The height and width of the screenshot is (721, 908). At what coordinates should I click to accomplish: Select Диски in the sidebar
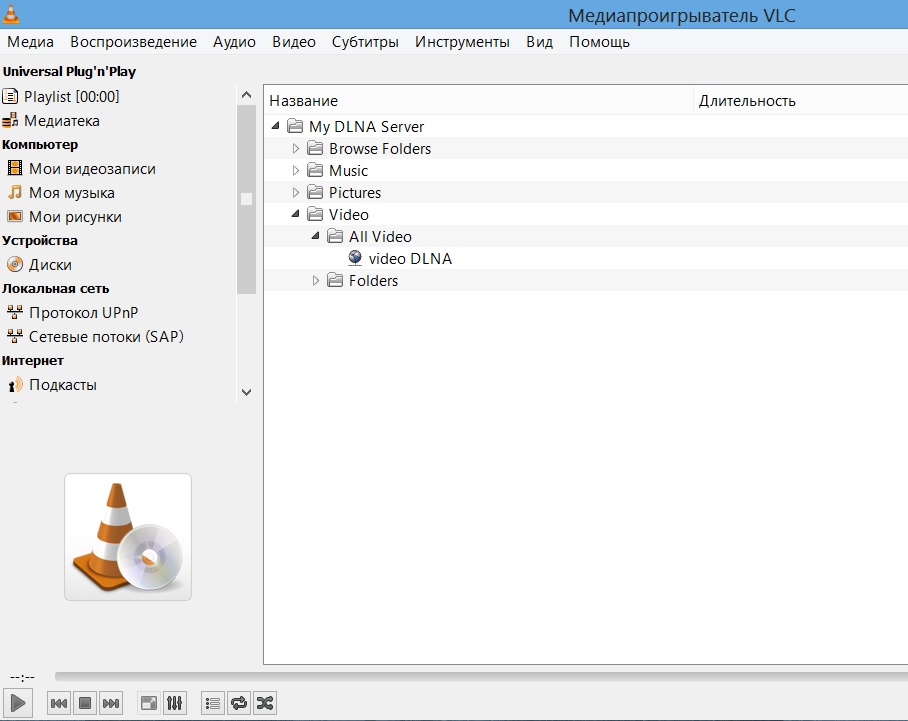click(x=46, y=264)
